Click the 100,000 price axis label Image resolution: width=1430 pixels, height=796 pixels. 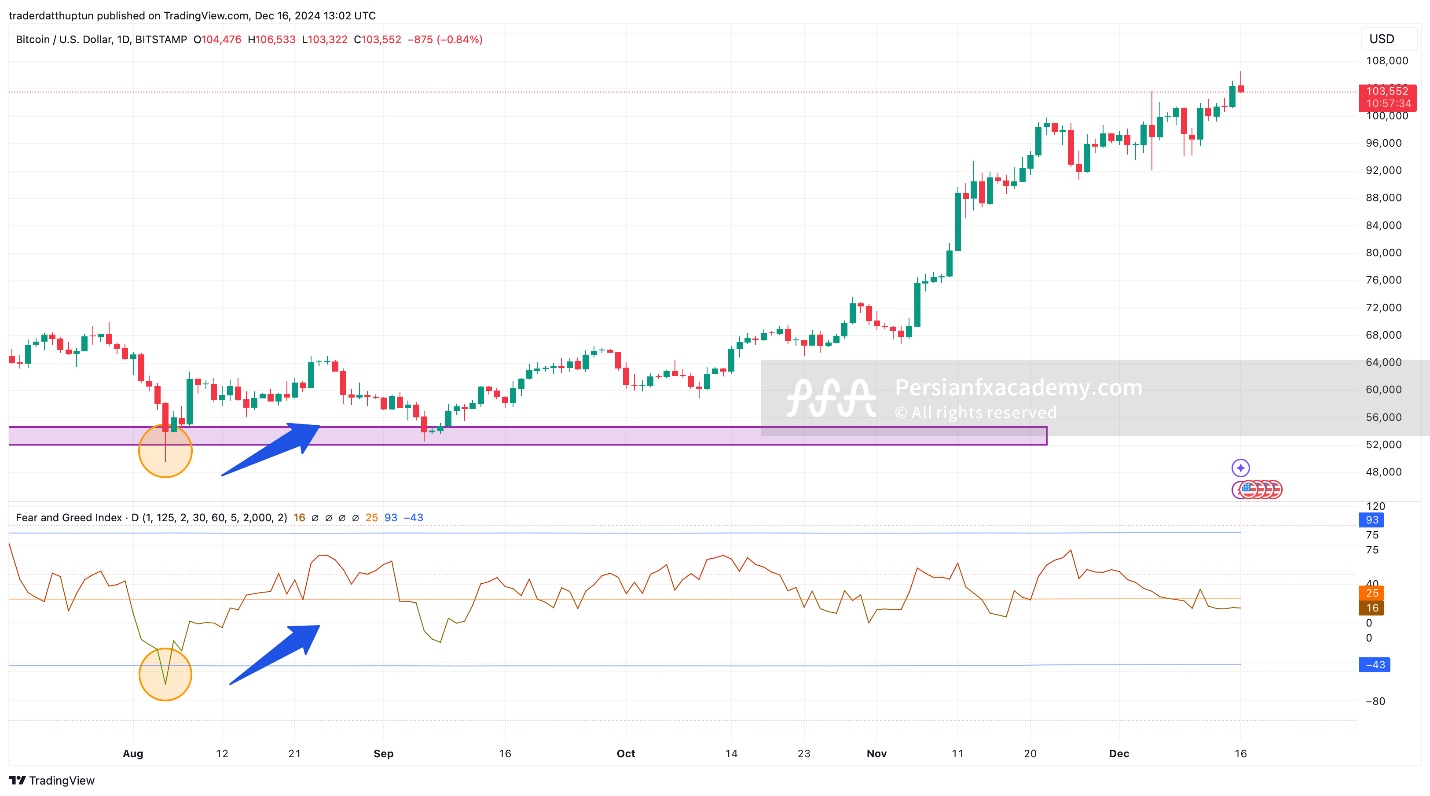(x=1387, y=116)
